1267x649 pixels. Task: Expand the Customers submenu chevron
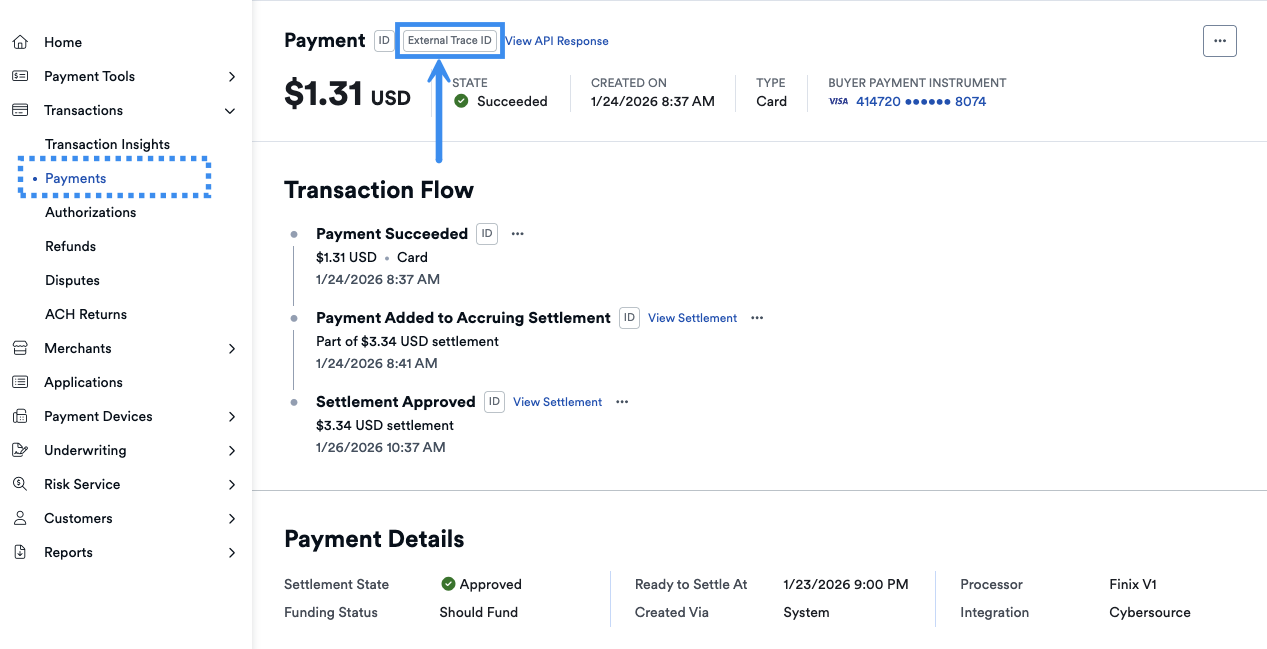231,519
